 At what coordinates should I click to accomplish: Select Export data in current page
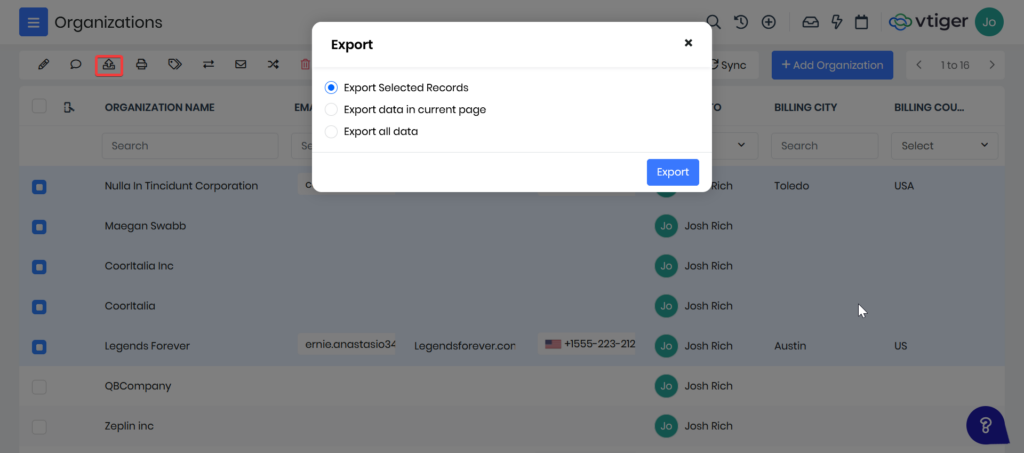(331, 110)
